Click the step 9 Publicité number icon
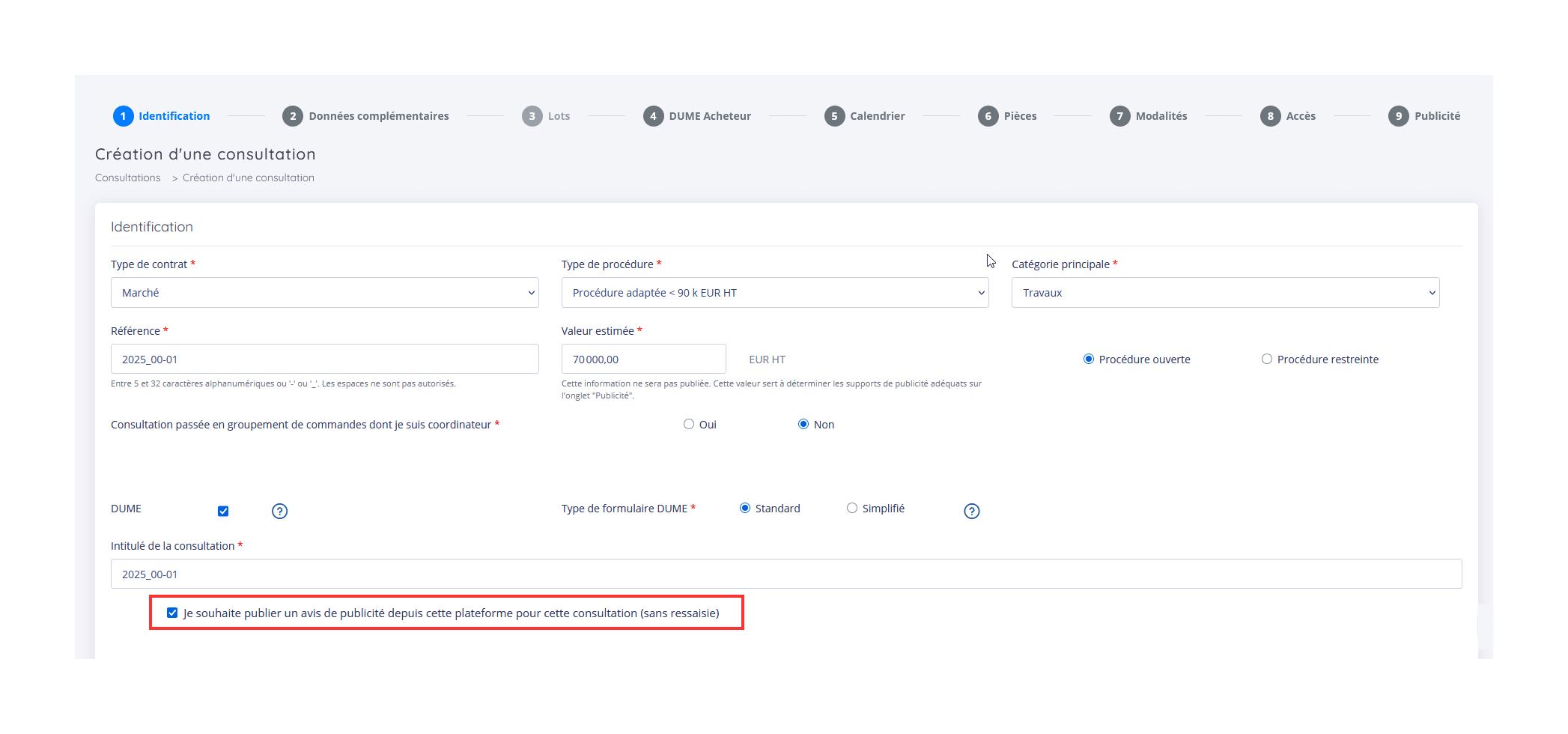 1398,116
